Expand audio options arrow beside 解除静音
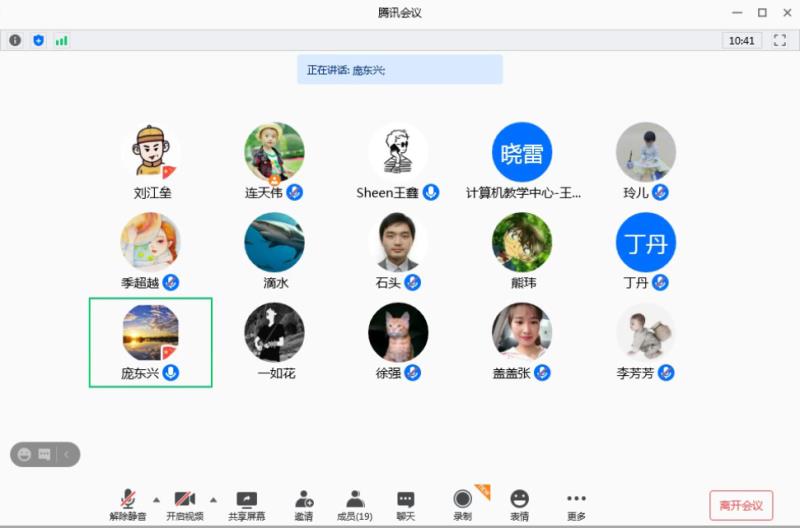The image size is (800, 528). click(x=155, y=498)
